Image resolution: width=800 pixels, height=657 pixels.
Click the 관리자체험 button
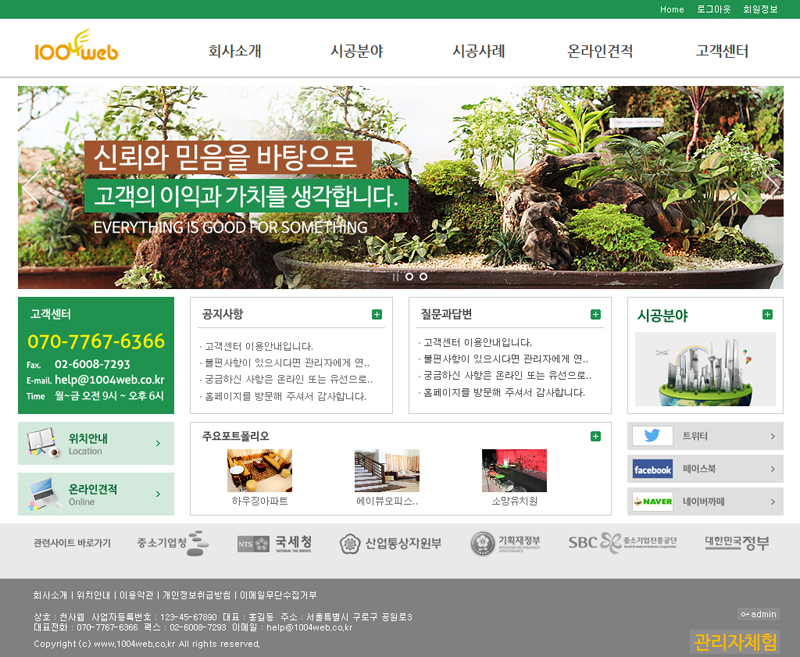click(735, 641)
